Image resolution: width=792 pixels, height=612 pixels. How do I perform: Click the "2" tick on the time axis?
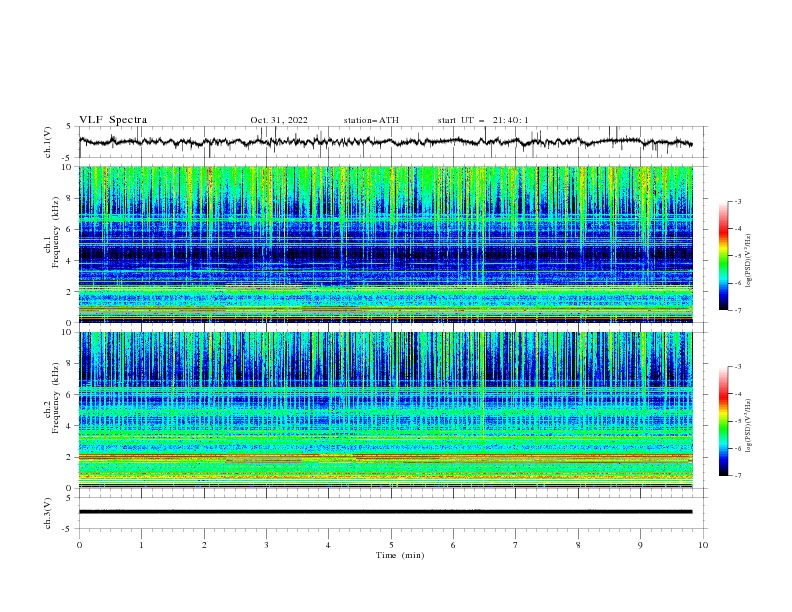click(204, 545)
